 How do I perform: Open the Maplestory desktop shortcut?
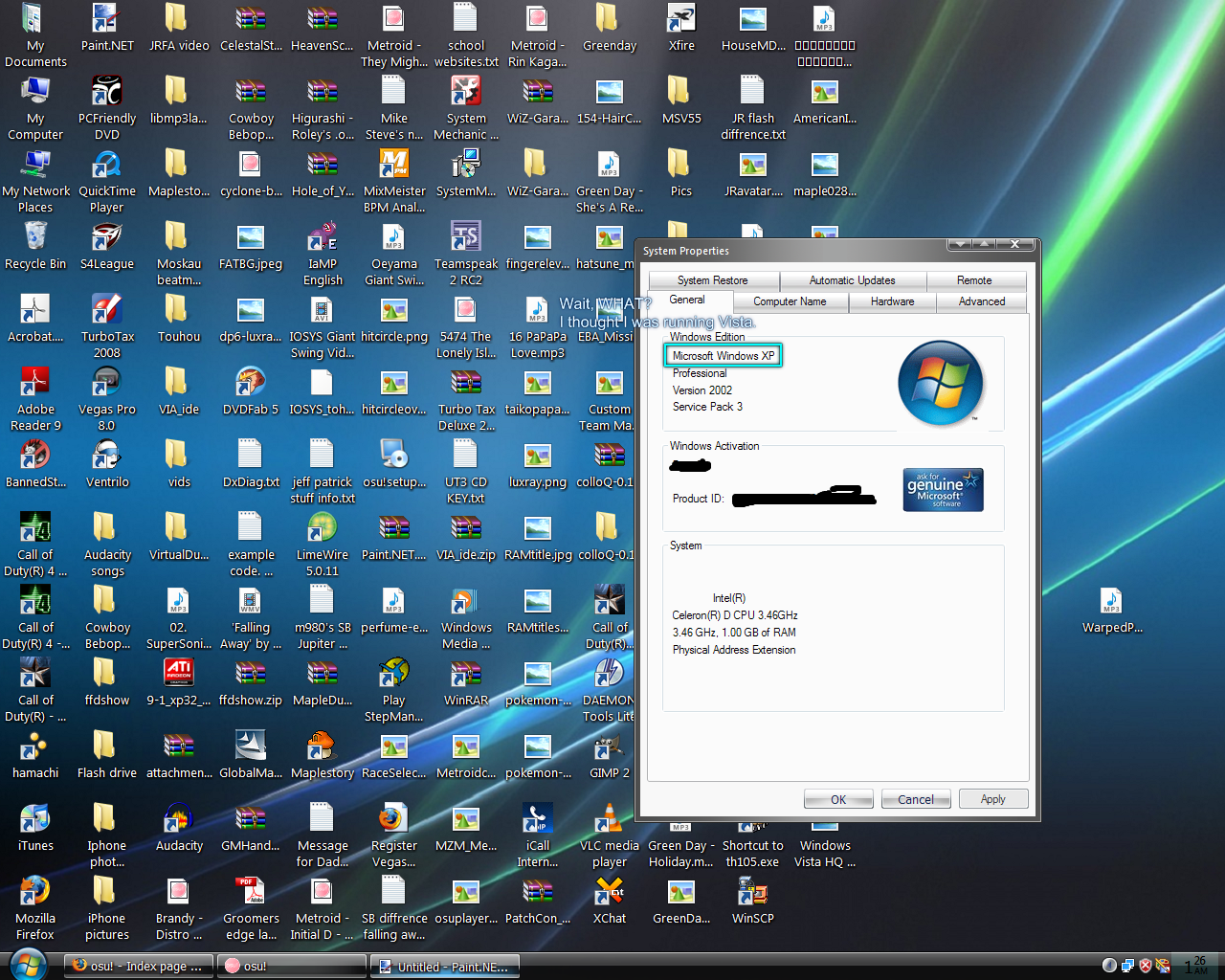pos(323,755)
